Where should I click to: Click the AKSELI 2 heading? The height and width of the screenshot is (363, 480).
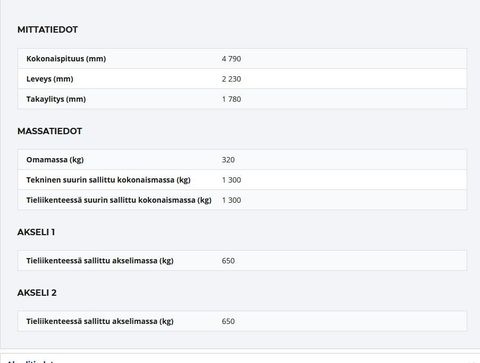click(x=37, y=293)
